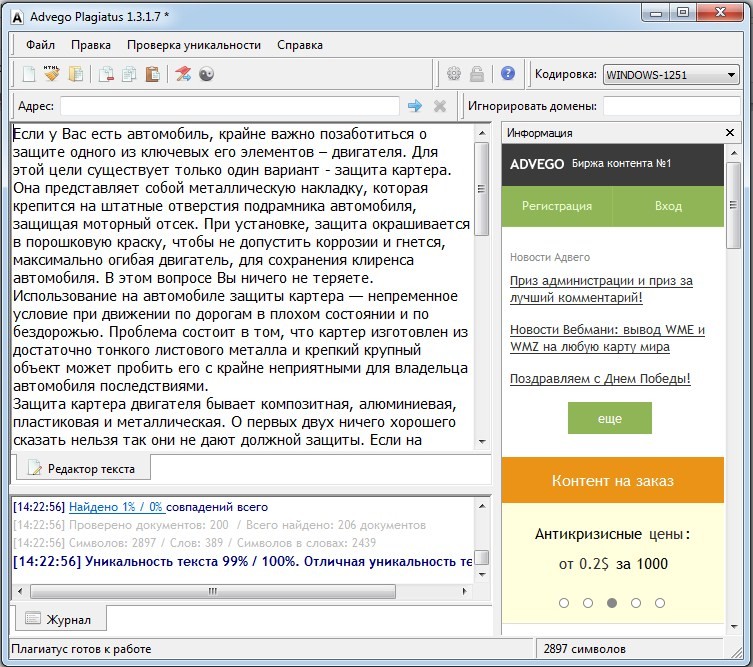Click the log panel scroll-up arrow
This screenshot has height=667, width=753.
[x=482, y=506]
